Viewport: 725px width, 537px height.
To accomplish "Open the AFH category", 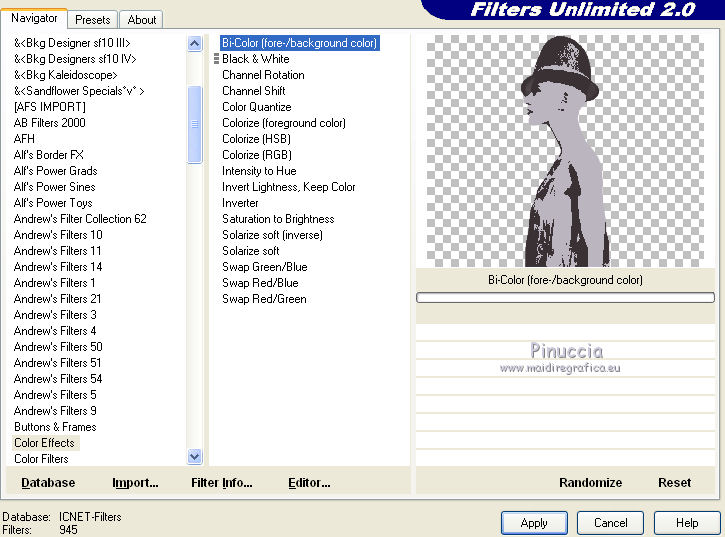I will pos(24,139).
